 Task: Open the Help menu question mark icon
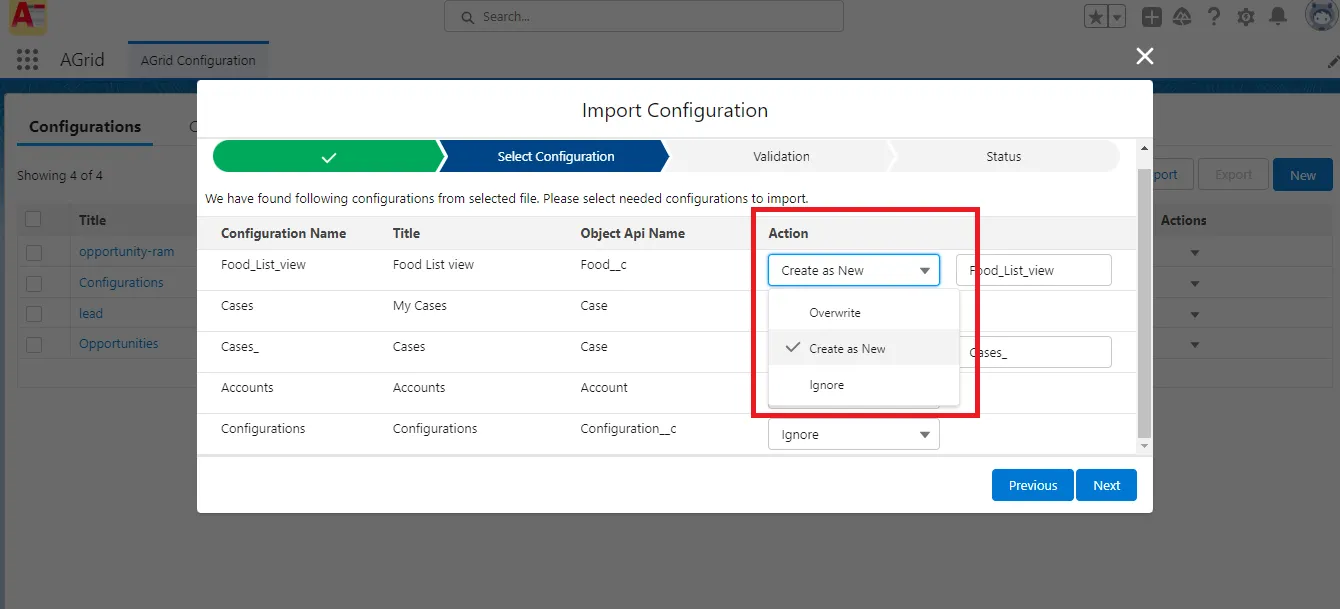click(x=1213, y=16)
